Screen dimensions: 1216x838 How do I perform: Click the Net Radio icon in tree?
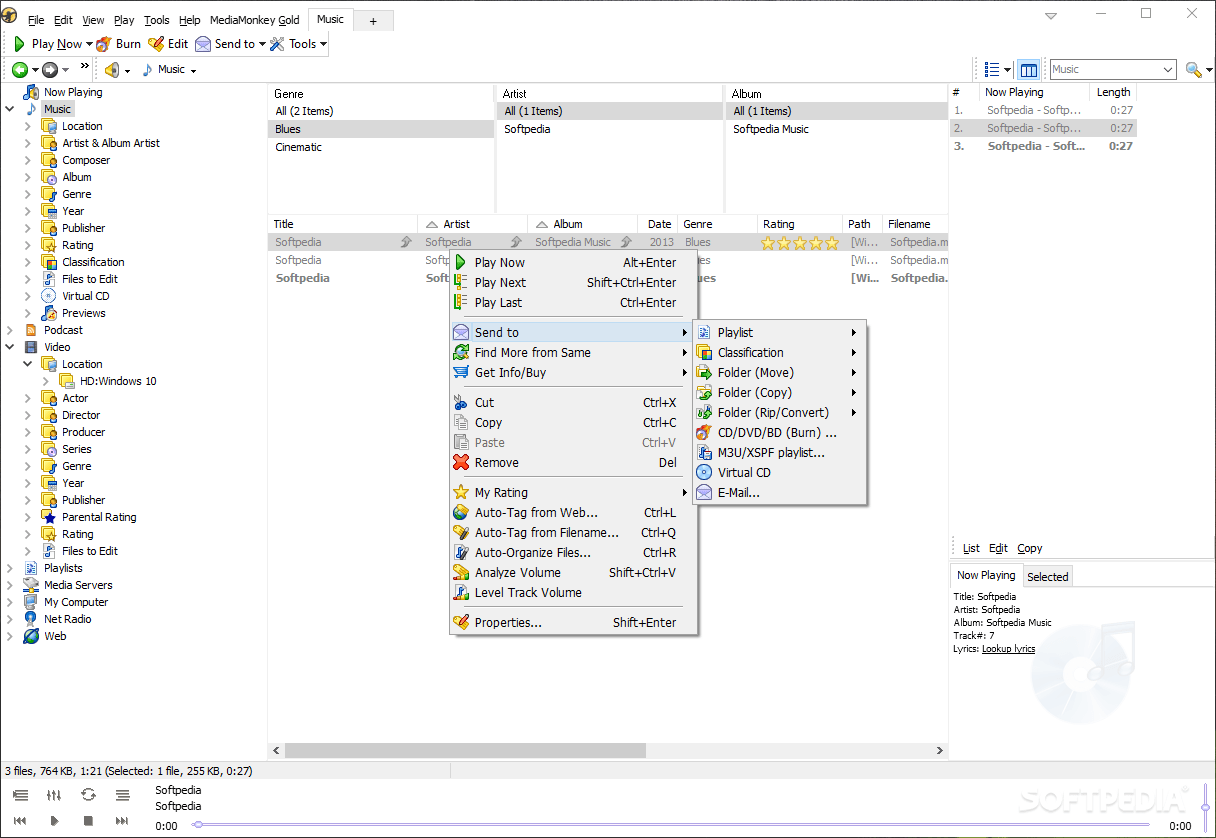click(31, 619)
